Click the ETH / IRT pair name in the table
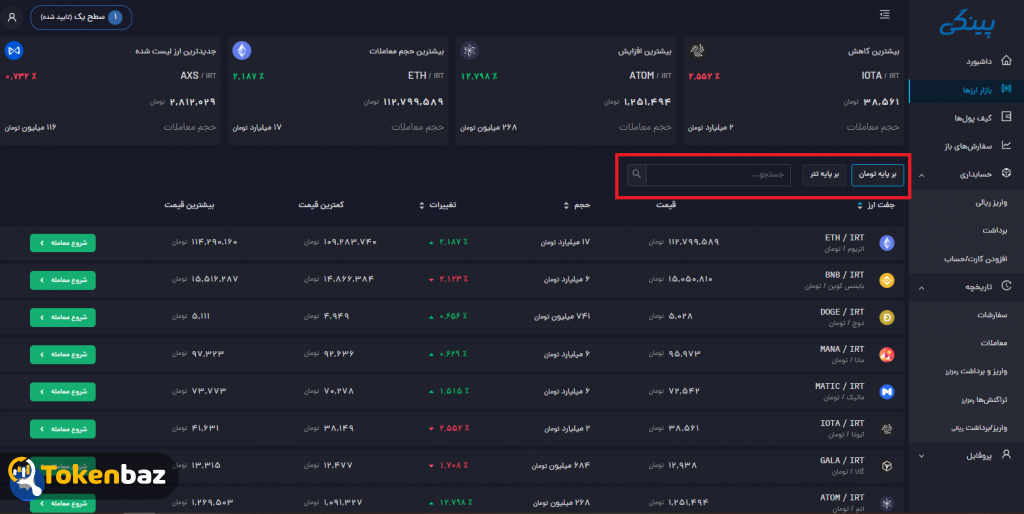The height and width of the screenshot is (514, 1024). click(x=844, y=238)
